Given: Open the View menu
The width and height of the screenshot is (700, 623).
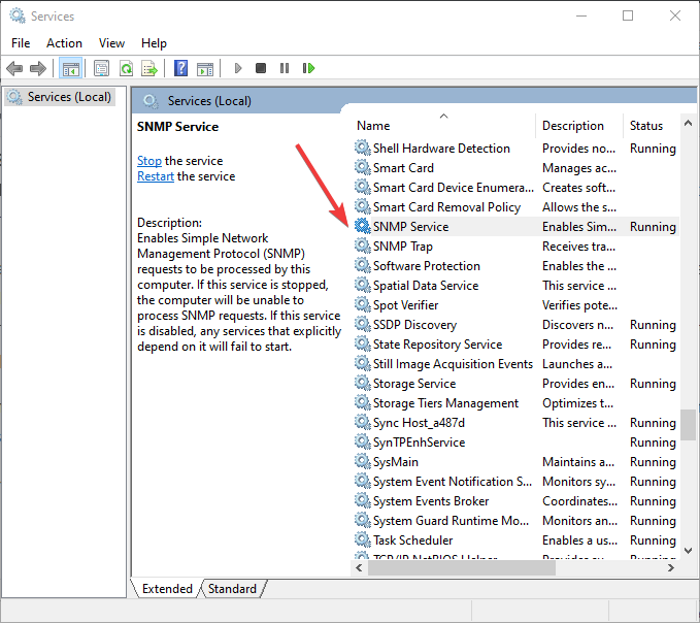Looking at the screenshot, I should pos(112,43).
